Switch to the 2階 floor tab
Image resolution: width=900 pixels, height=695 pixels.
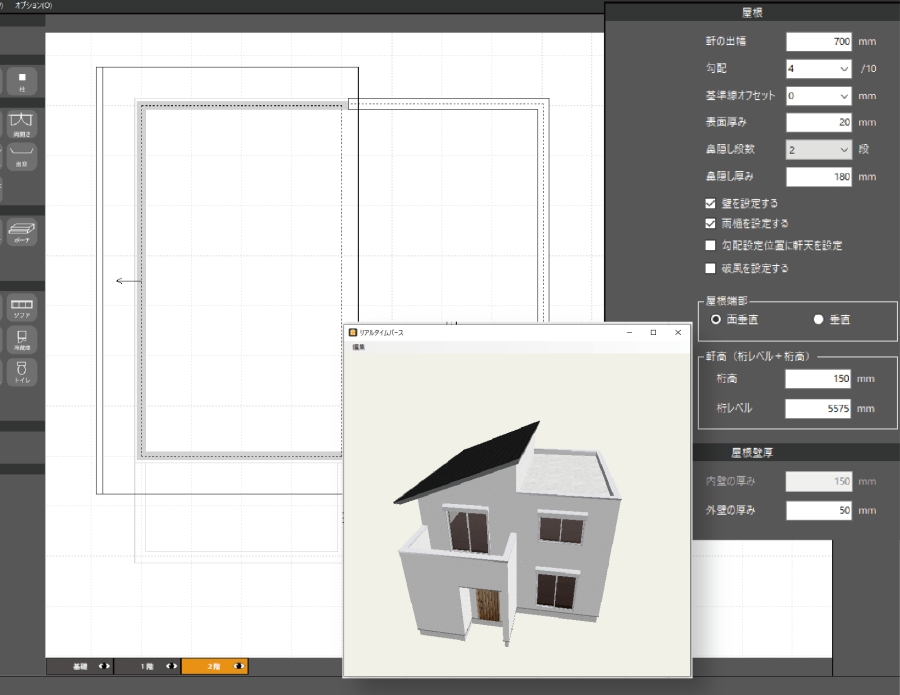214,666
